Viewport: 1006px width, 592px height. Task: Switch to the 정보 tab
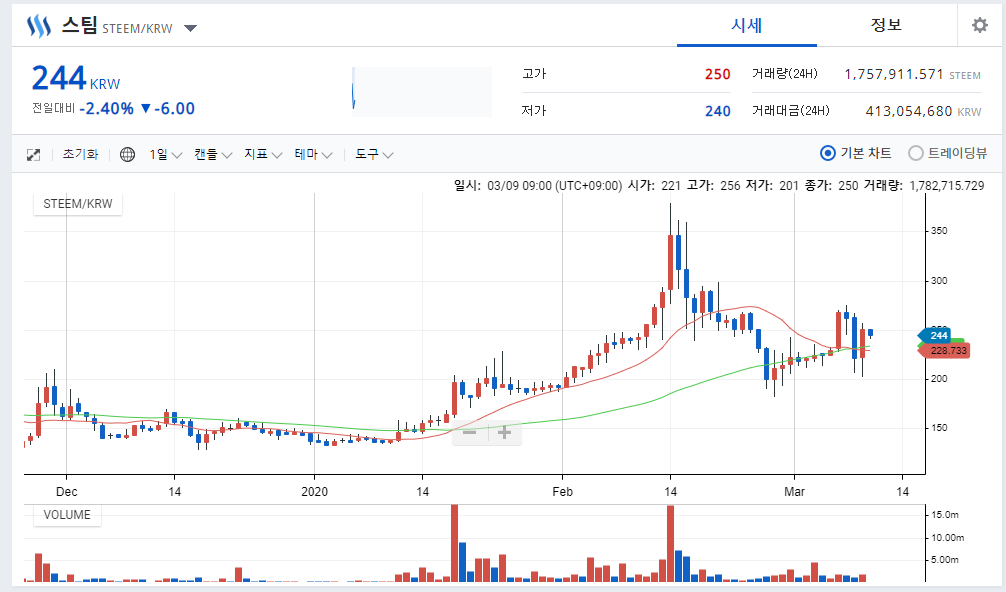tap(886, 25)
